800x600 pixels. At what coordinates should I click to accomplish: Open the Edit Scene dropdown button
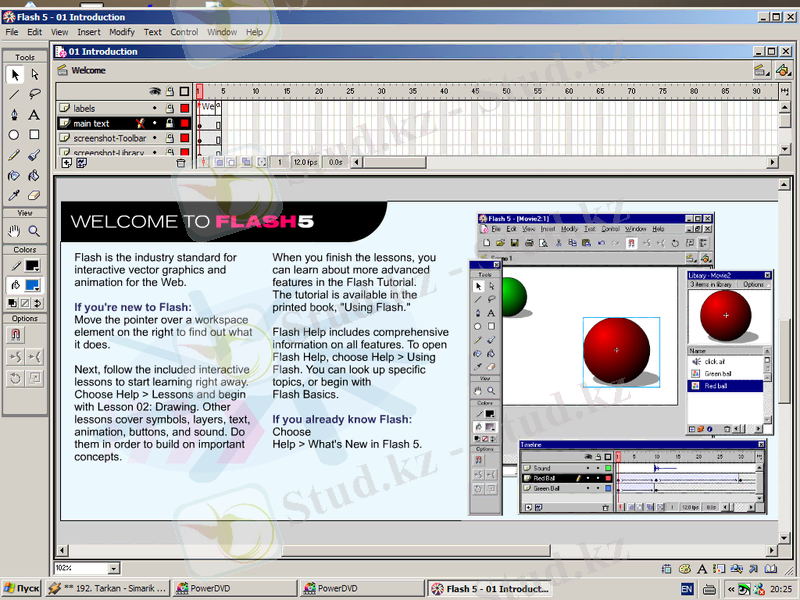coord(761,70)
